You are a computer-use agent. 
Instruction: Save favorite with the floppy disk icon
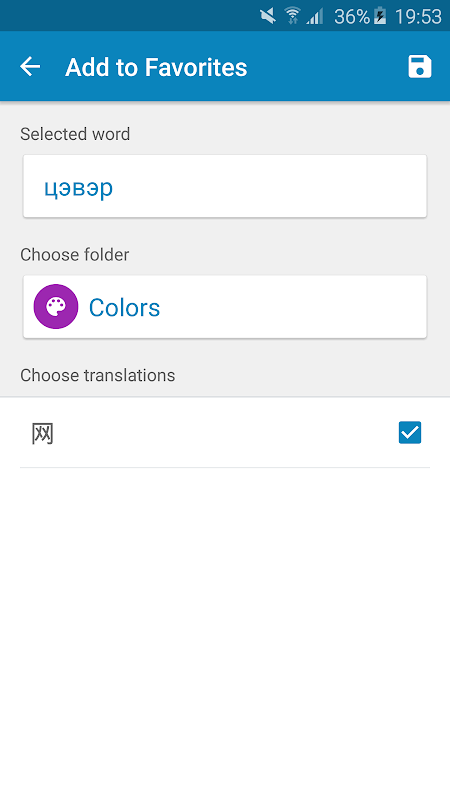[419, 67]
